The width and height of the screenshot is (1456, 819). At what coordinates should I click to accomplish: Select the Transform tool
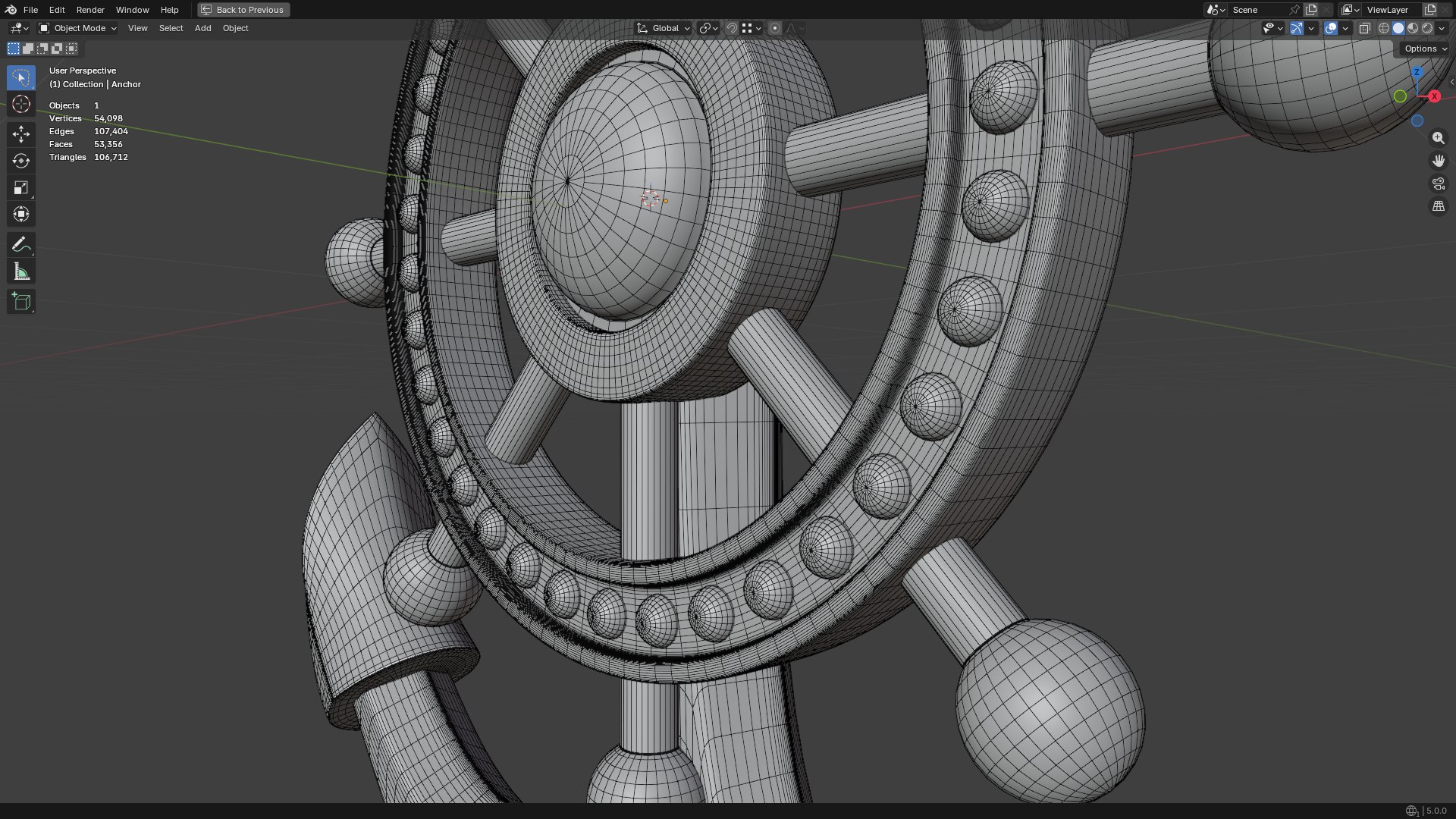click(21, 214)
